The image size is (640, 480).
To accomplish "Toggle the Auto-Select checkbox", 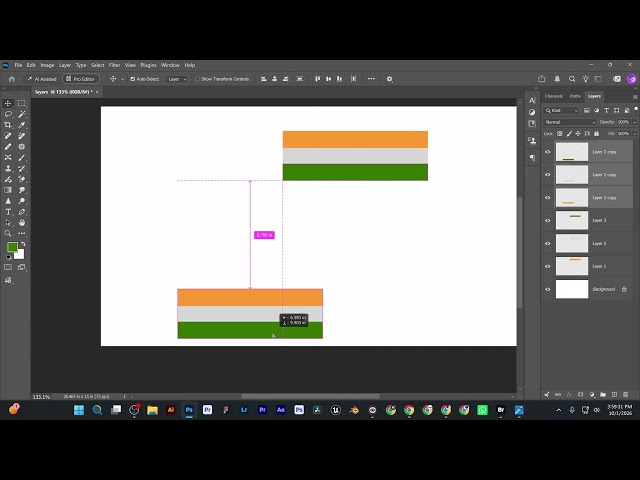I will [x=133, y=79].
